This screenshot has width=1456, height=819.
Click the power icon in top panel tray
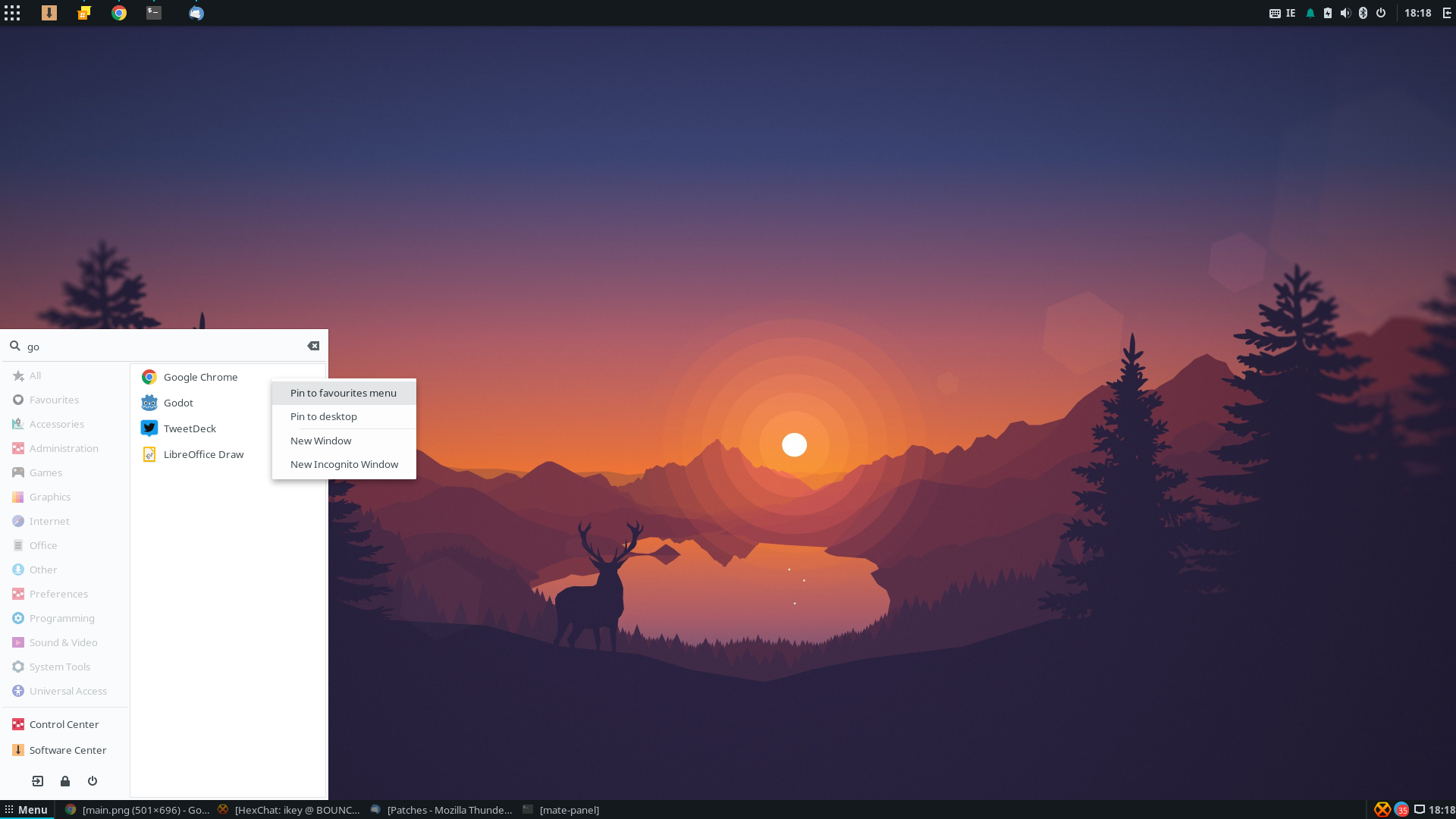pos(1381,13)
